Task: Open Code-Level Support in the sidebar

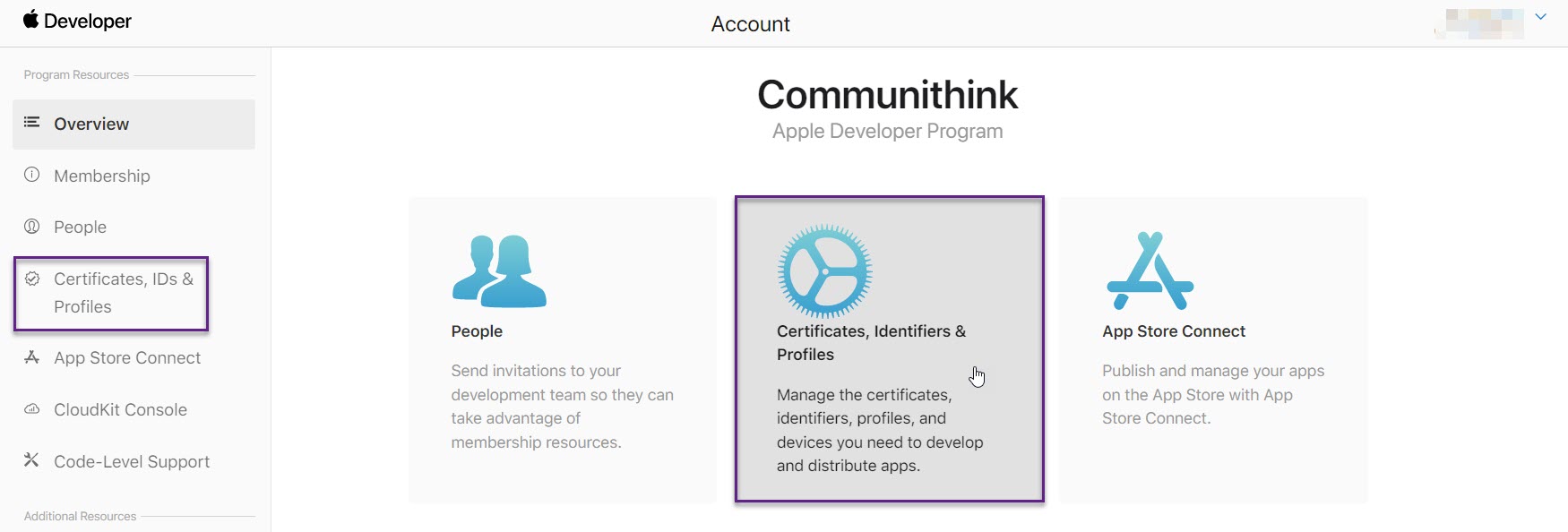Action: [134, 462]
